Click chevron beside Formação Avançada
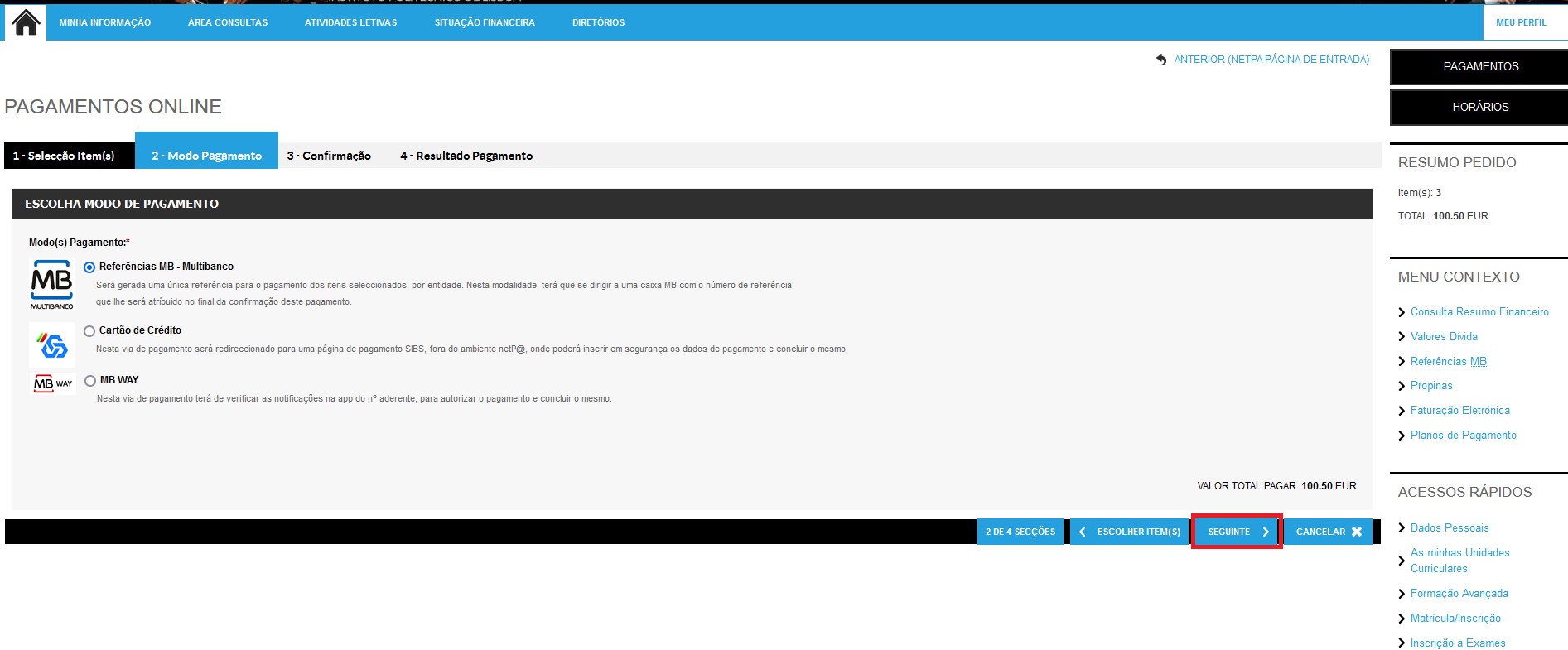 (1402, 594)
